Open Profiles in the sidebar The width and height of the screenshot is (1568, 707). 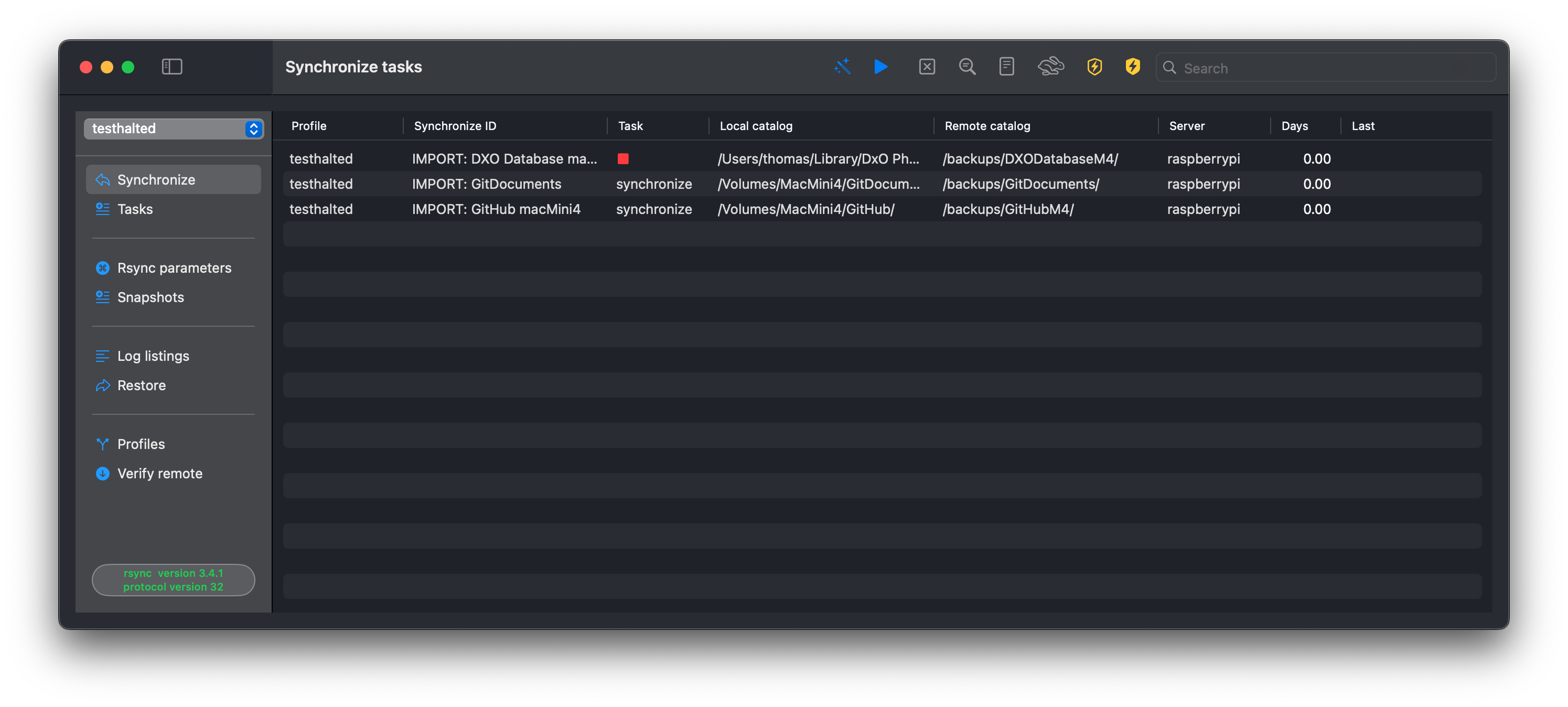point(174,445)
